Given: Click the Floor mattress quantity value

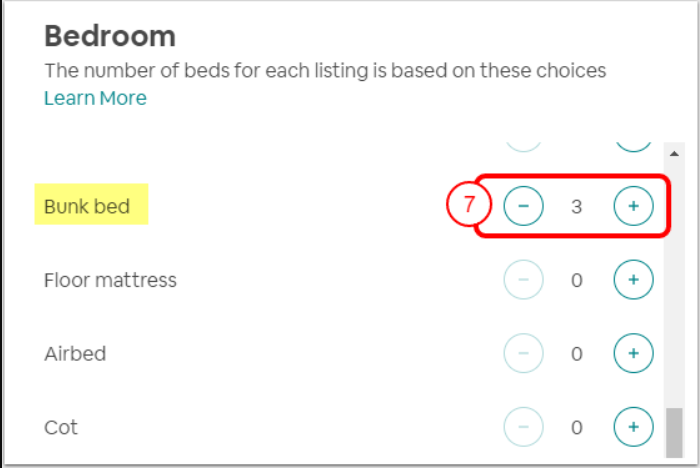Looking at the screenshot, I should tap(577, 280).
